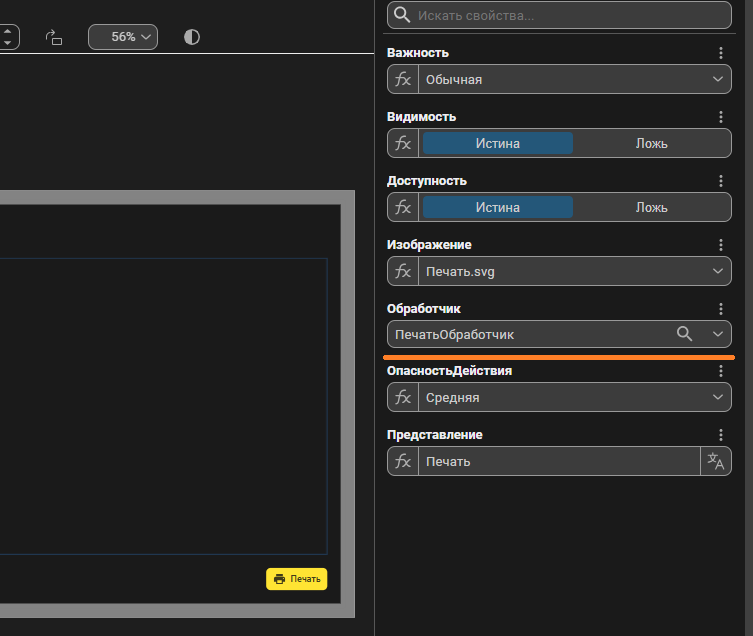The height and width of the screenshot is (636, 753).
Task: Click the rotate orientation icon in toolbar
Action: coord(54,37)
